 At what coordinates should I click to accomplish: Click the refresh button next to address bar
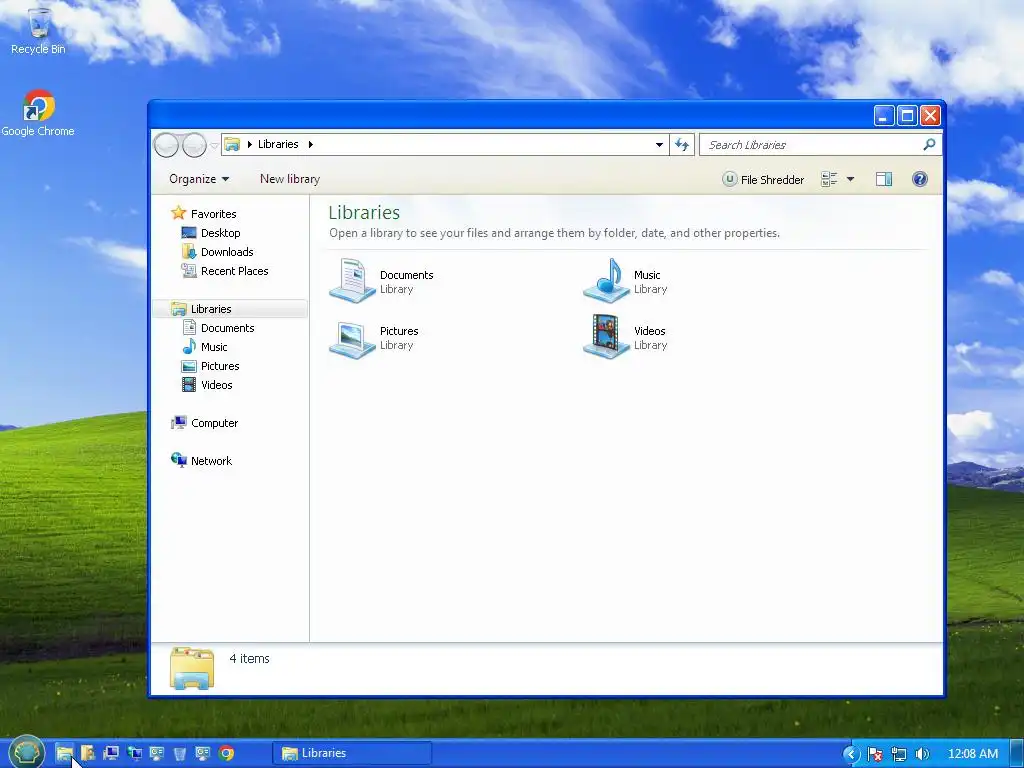(x=682, y=144)
